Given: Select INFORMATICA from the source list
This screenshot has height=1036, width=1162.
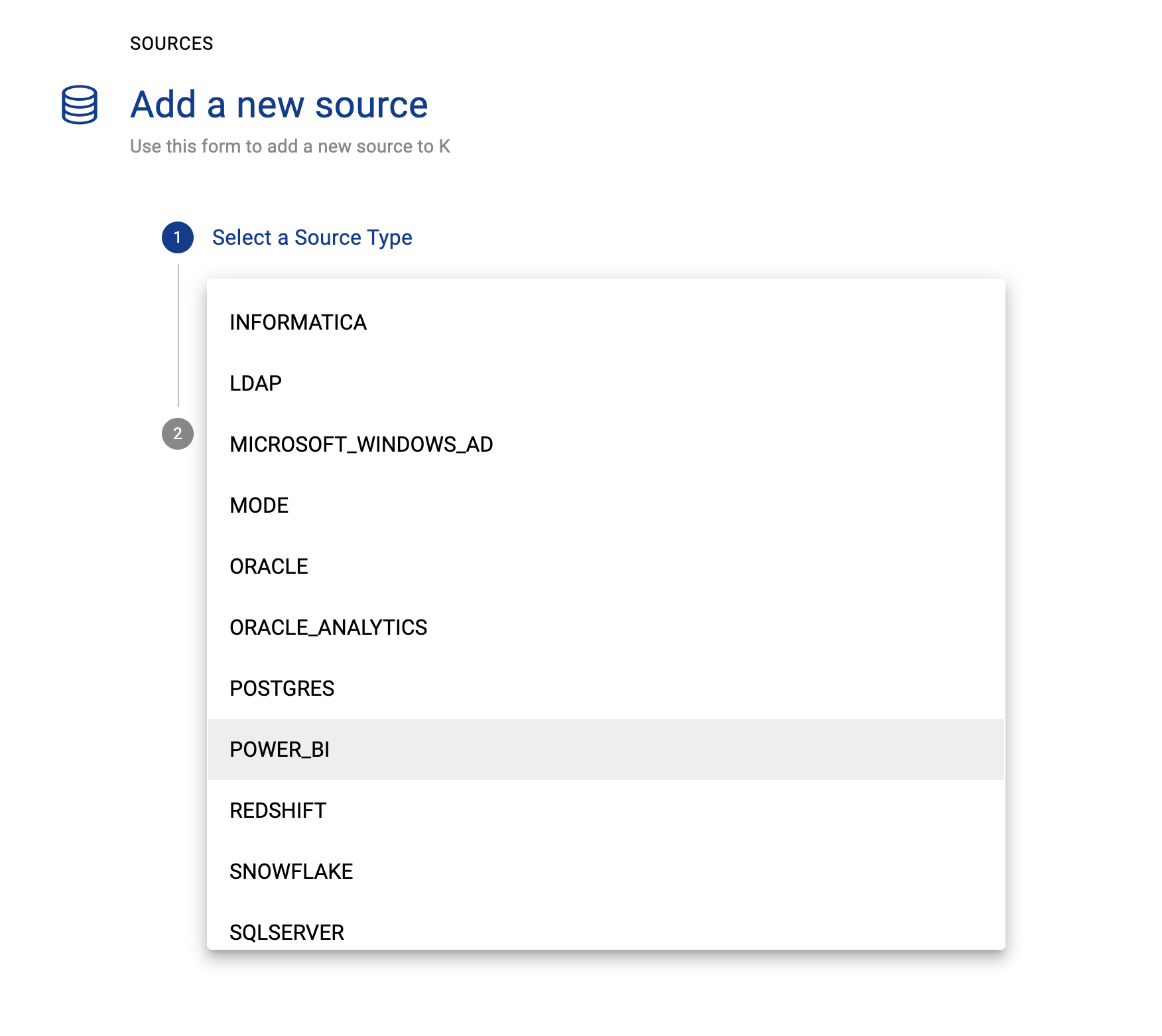Looking at the screenshot, I should pos(298,322).
